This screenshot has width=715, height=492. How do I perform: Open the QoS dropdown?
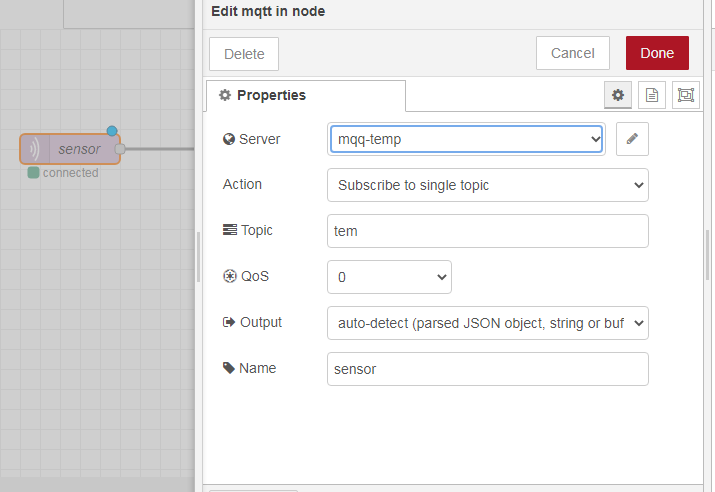(x=389, y=277)
